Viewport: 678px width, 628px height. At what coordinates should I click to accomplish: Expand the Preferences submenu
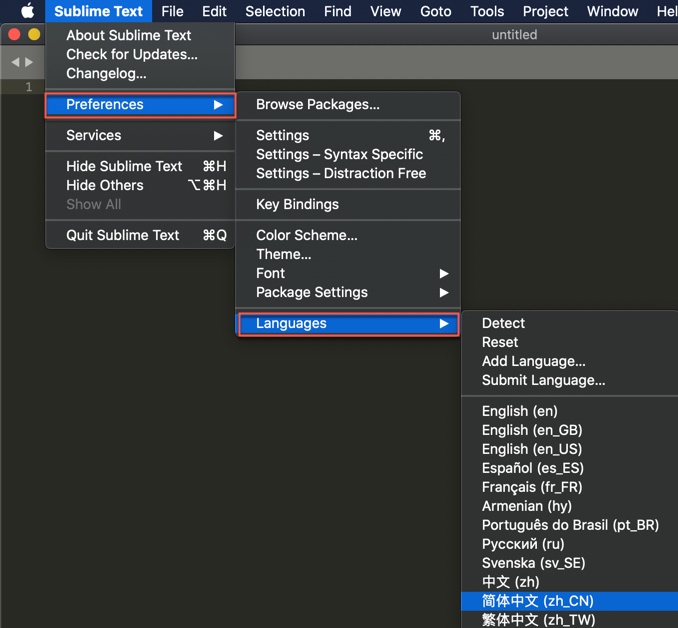point(140,105)
